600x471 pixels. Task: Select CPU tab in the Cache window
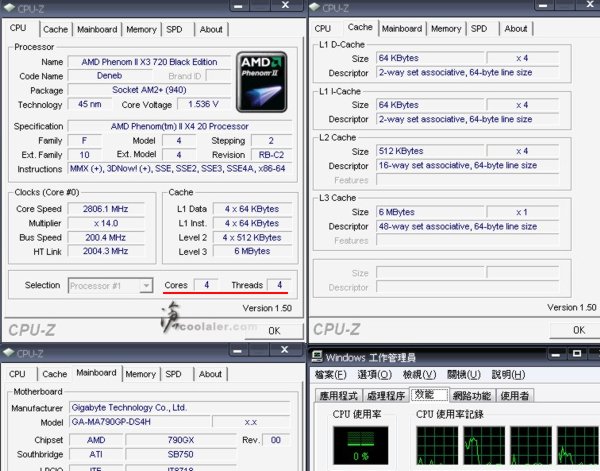[x=323, y=29]
